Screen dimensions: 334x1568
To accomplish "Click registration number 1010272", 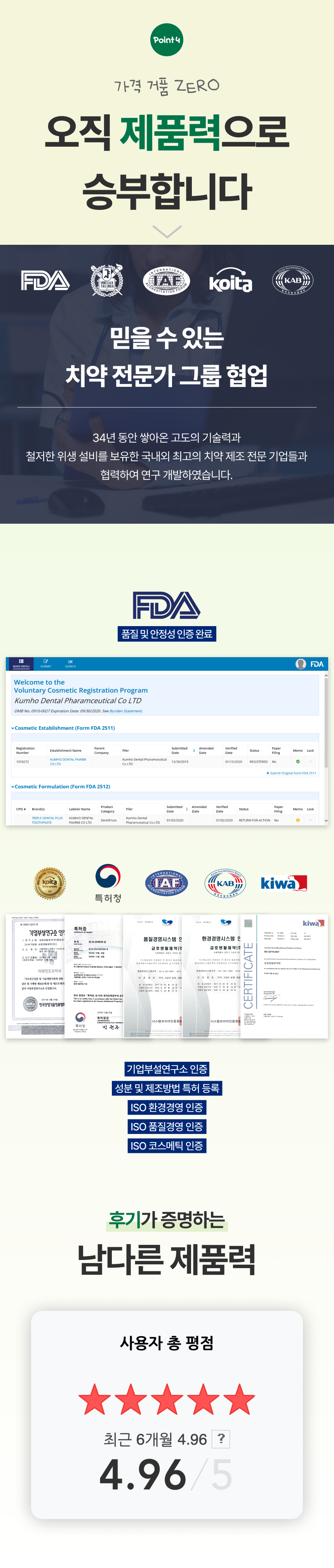I will coord(23,762).
